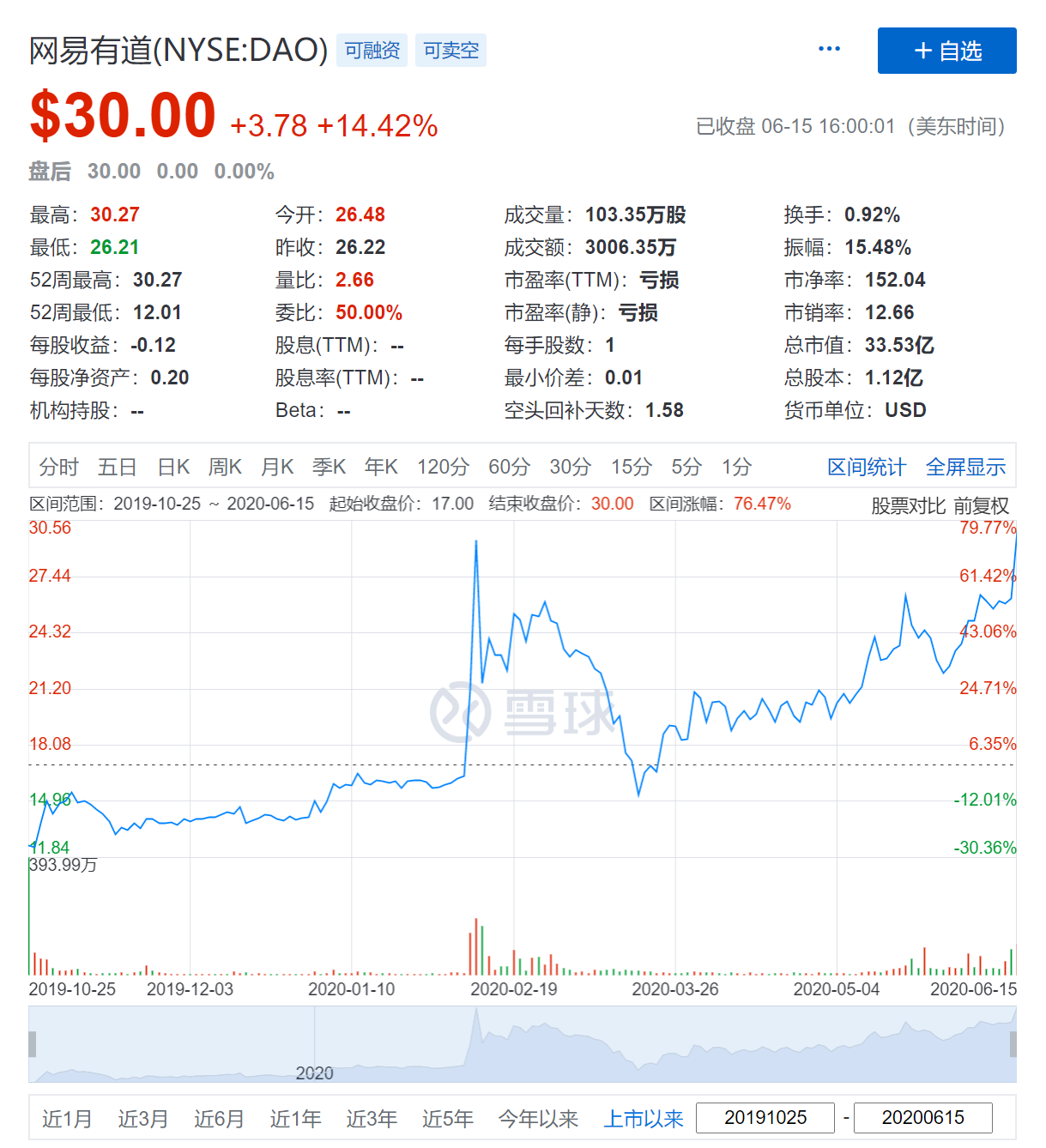Select the 日K chart tab
Image resolution: width=1046 pixels, height=1148 pixels.
(x=173, y=467)
